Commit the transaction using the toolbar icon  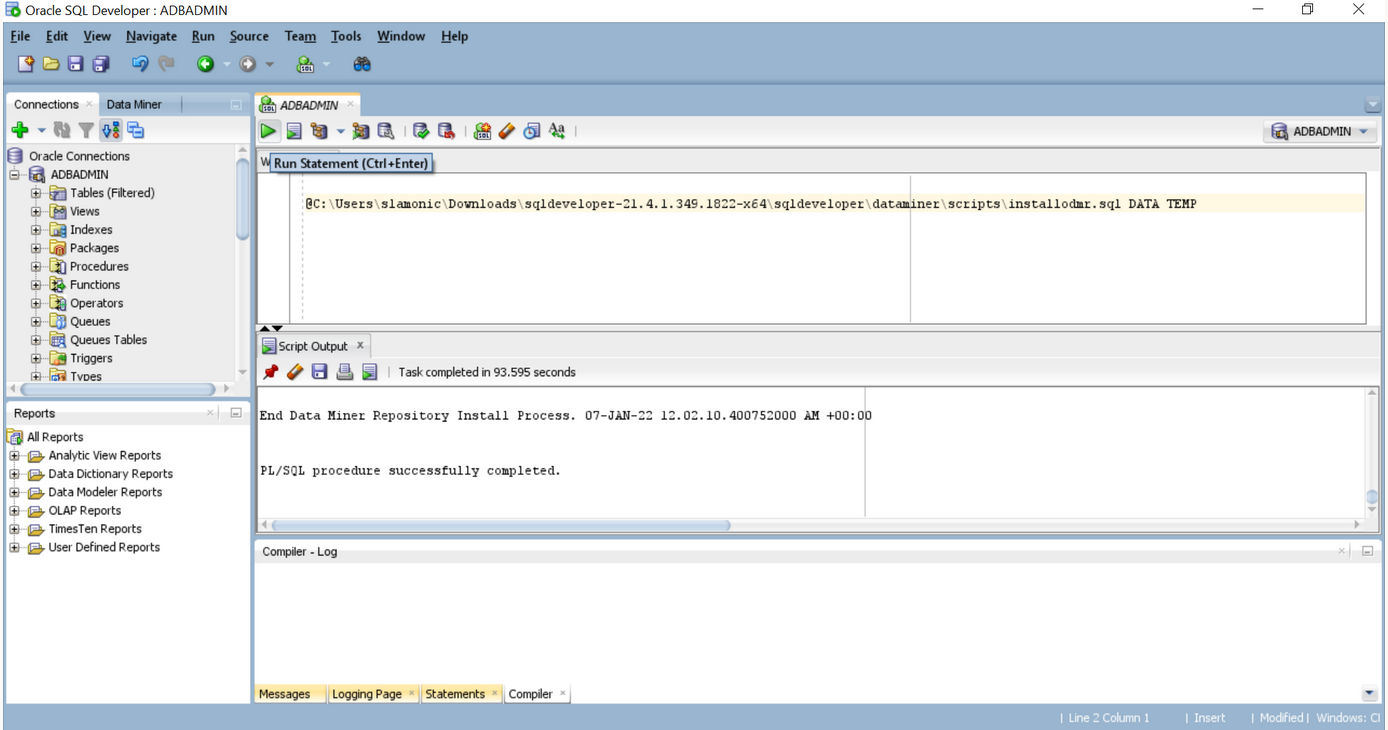coord(420,130)
